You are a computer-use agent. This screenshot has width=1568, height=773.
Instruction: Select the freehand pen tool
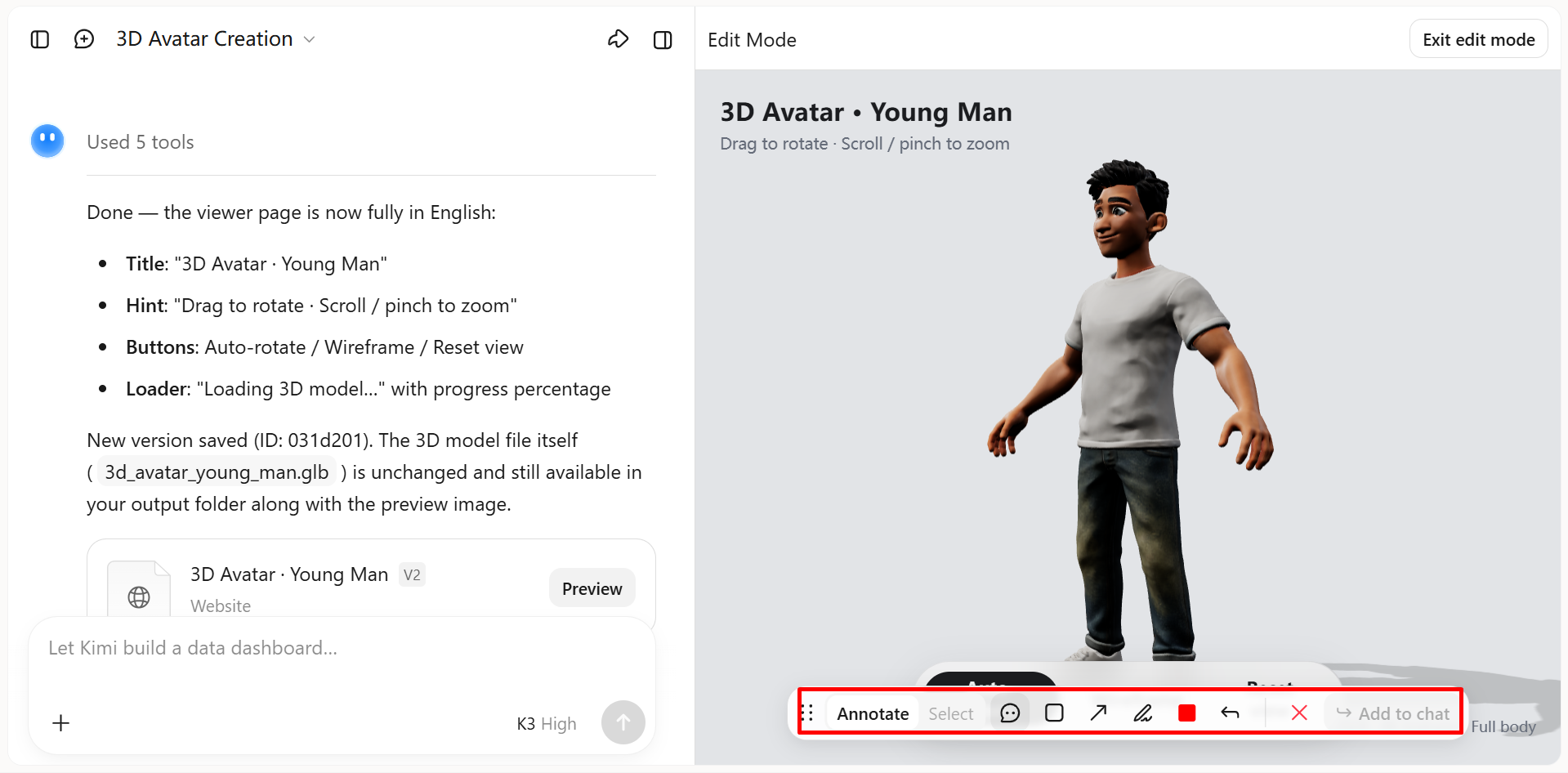tap(1143, 713)
